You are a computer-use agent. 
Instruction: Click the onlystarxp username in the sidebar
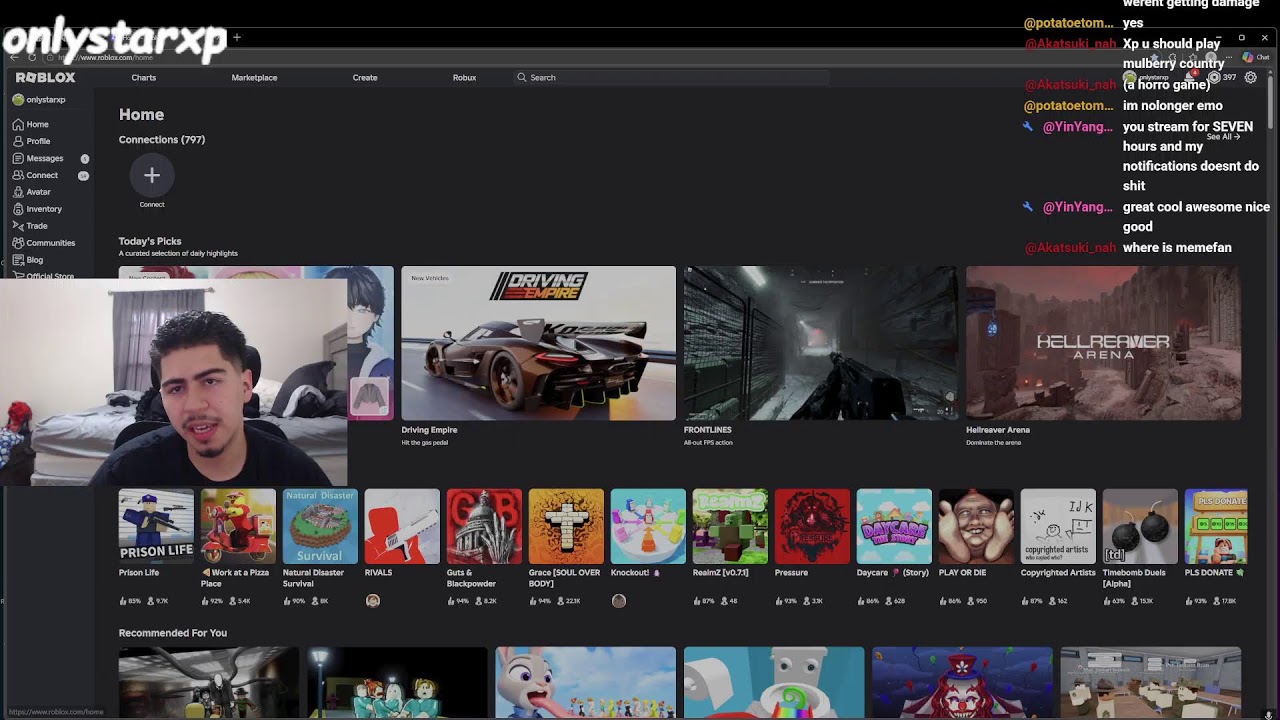tap(46, 100)
